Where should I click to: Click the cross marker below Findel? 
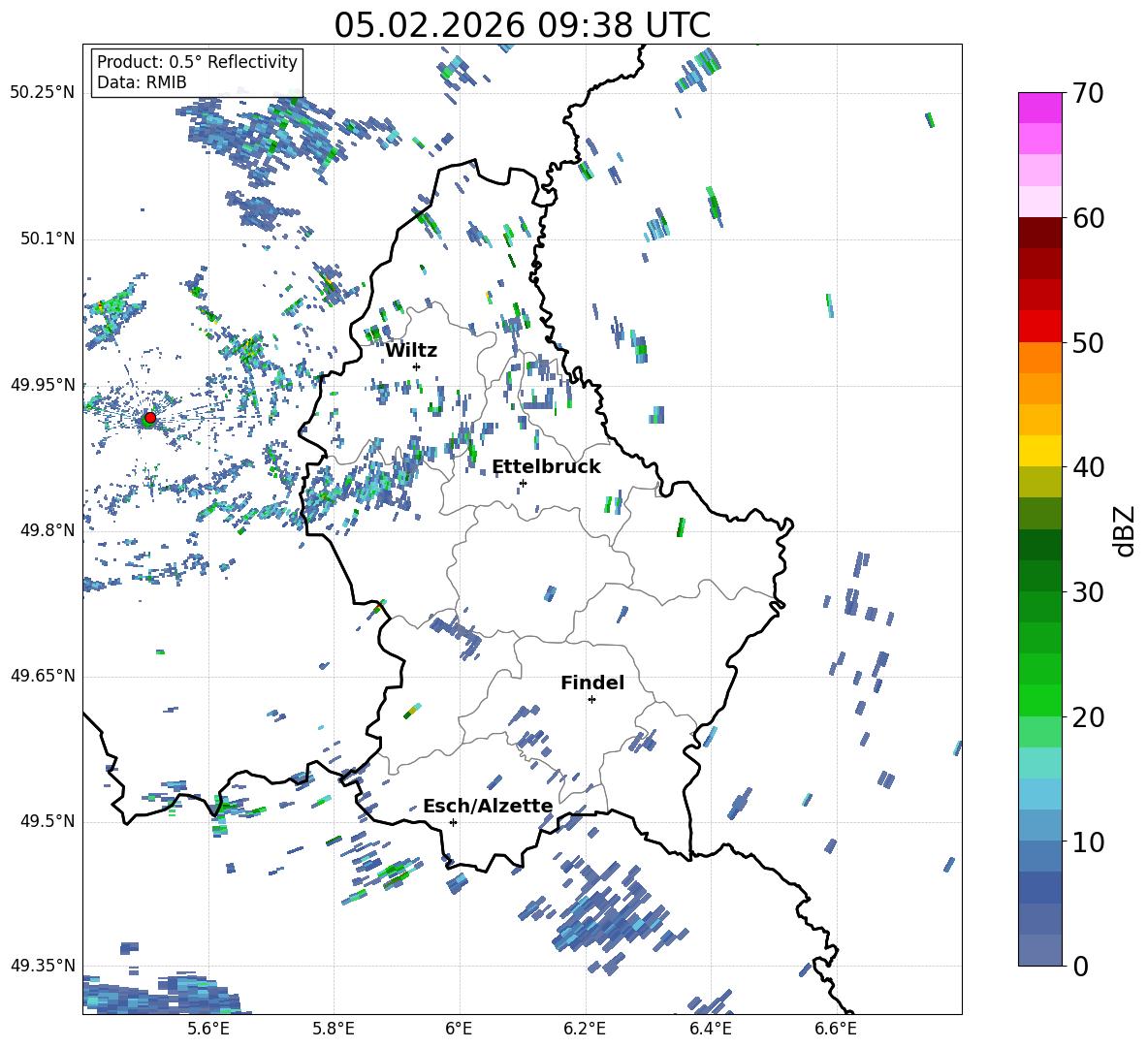[591, 700]
